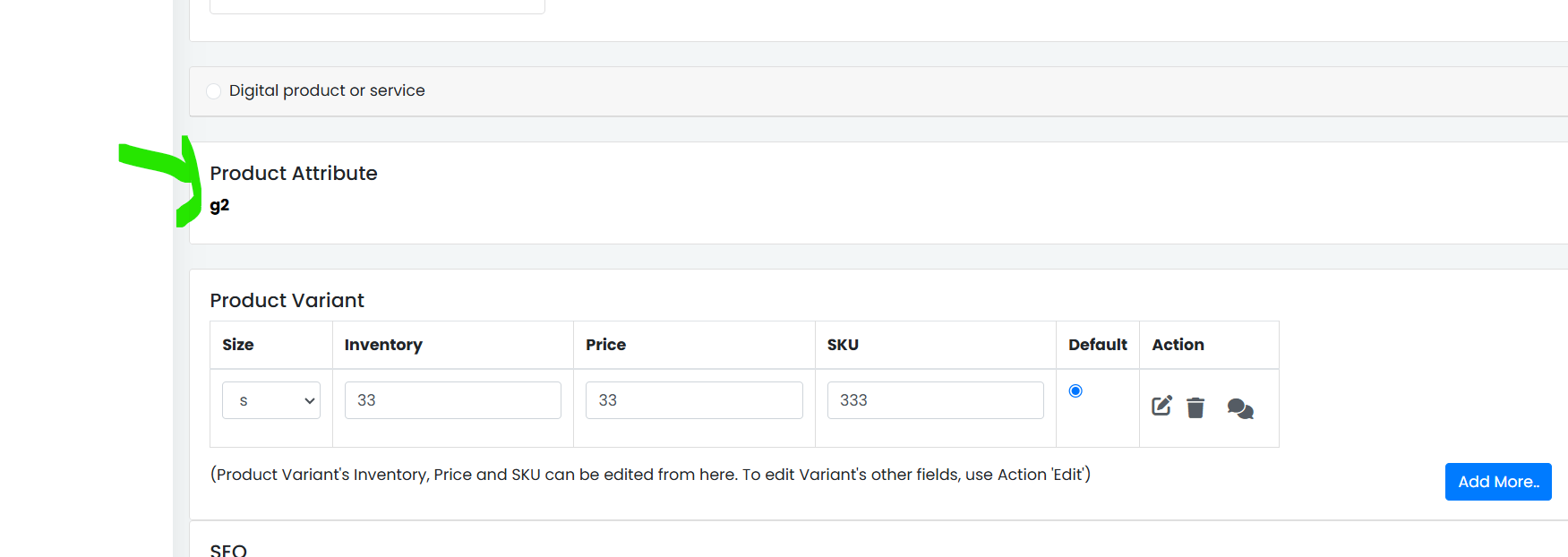Click the g2 product attribute label

coord(219,205)
